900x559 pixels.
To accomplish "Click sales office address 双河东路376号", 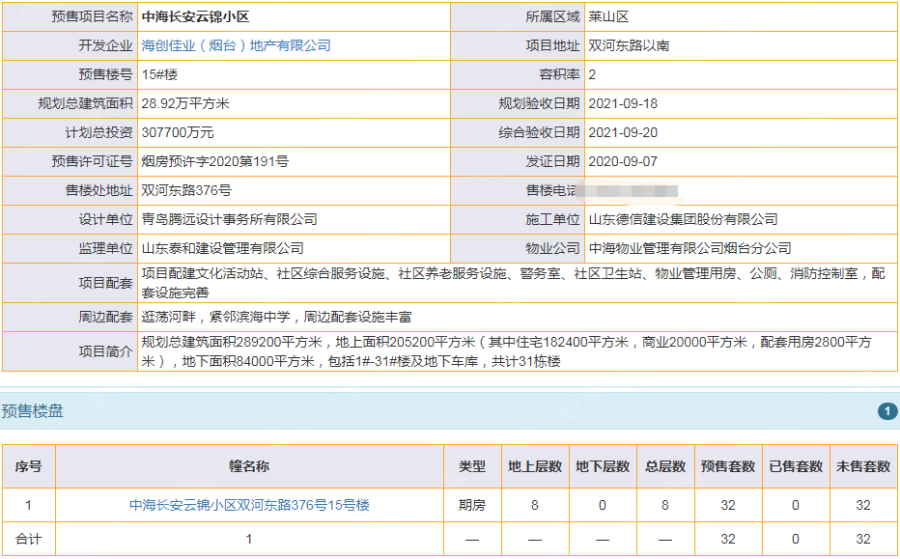I will pos(187,191).
